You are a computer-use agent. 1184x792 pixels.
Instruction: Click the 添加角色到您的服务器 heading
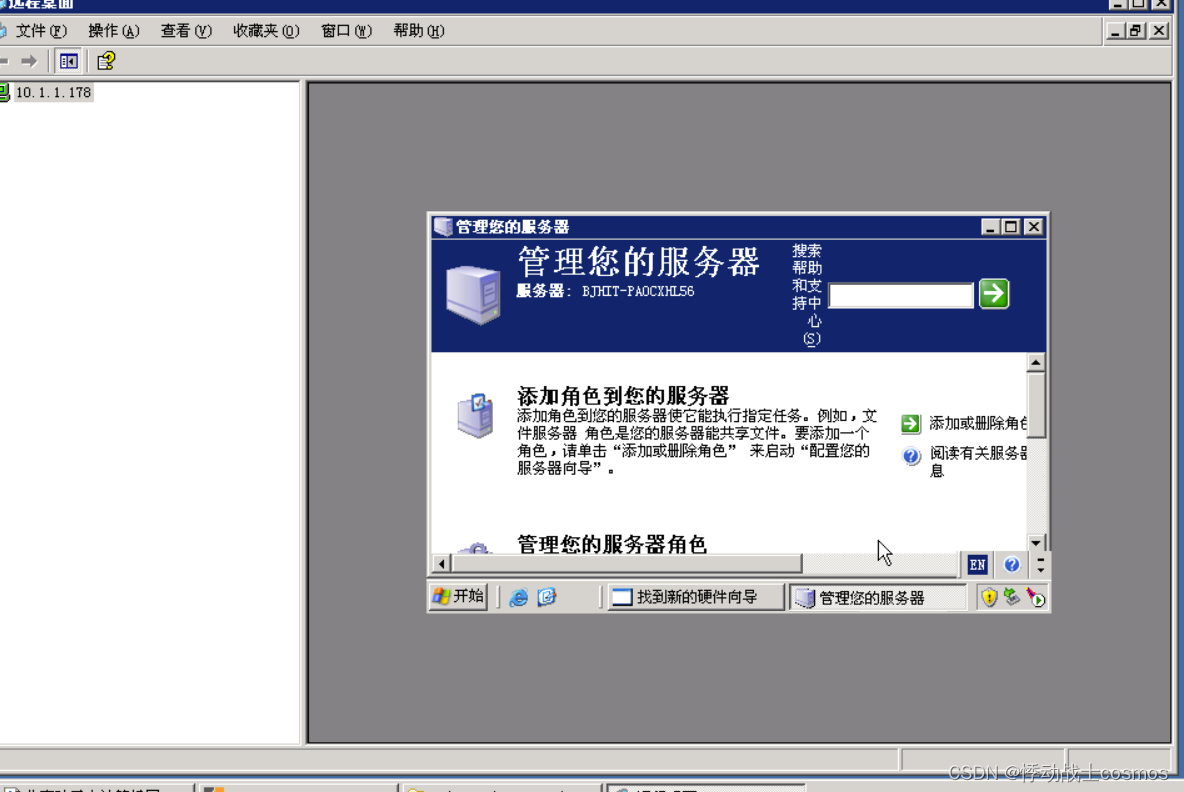623,396
